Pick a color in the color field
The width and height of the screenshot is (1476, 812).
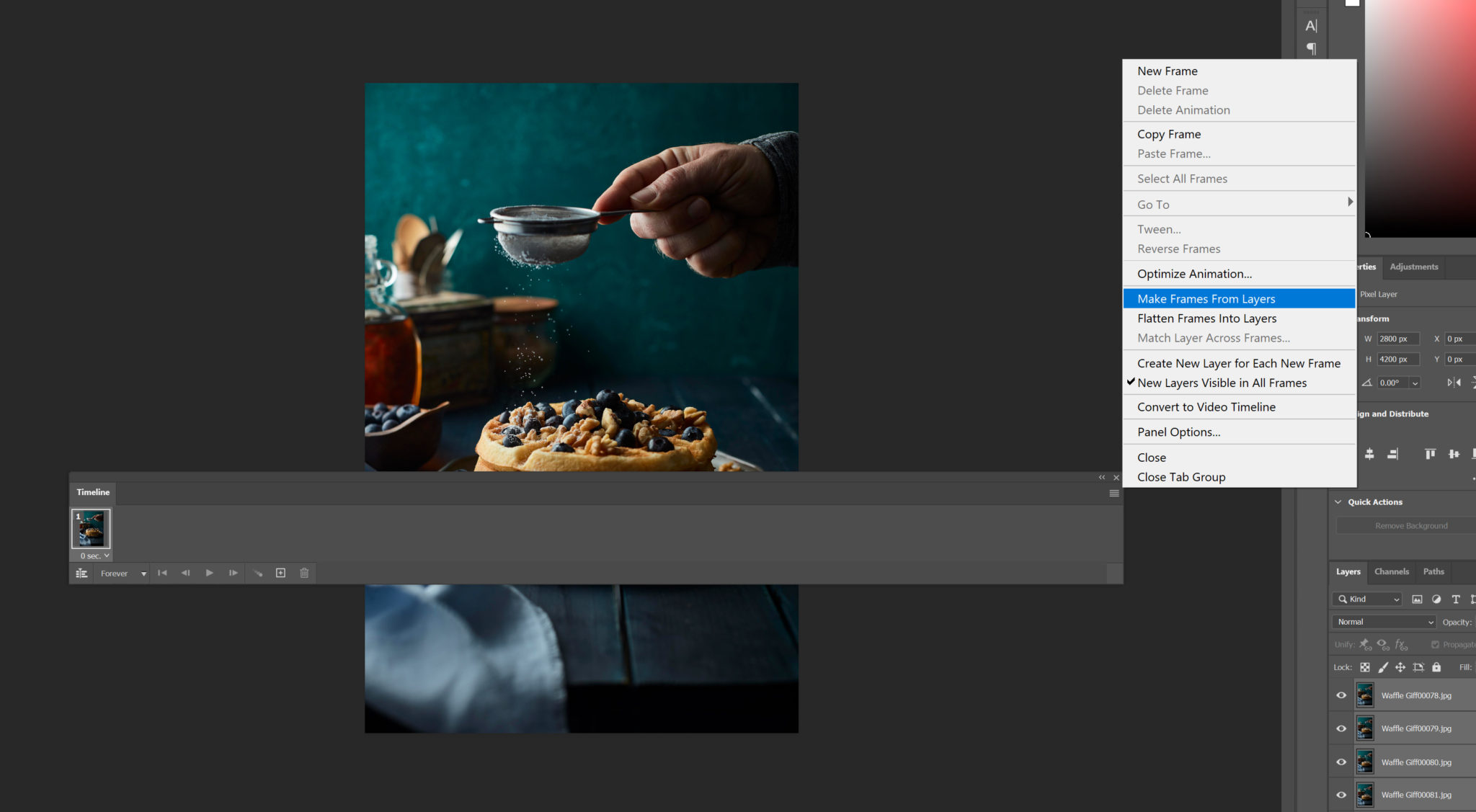1420,118
